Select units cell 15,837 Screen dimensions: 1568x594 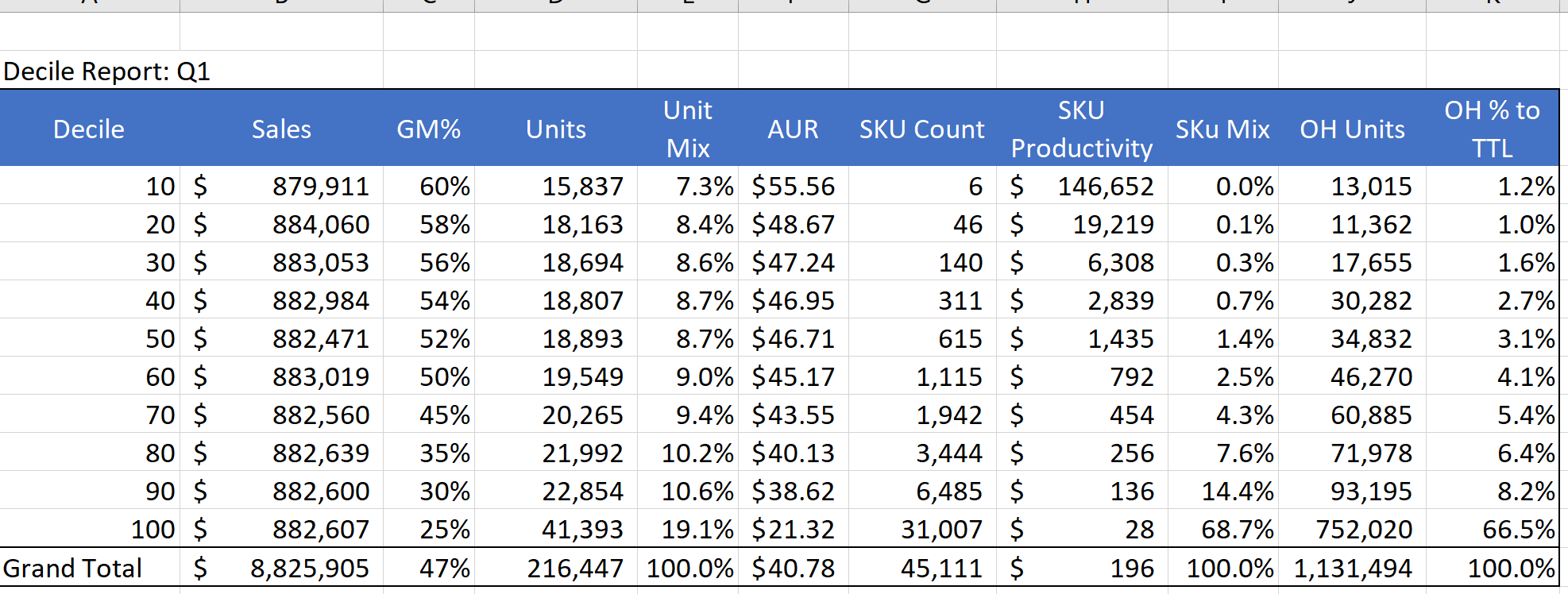pos(556,186)
